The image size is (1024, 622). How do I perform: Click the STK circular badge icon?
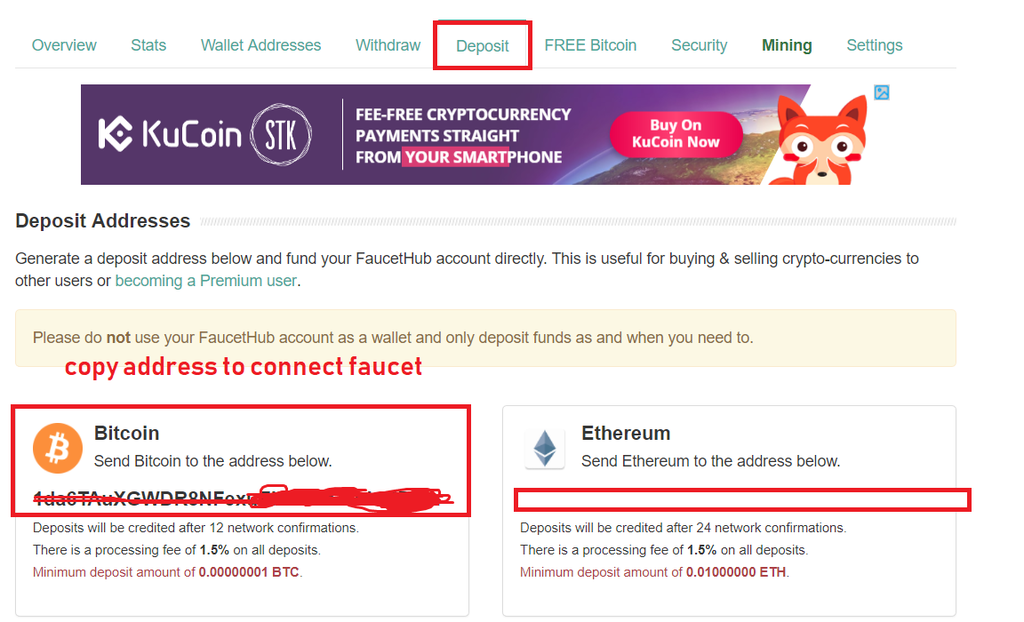[280, 134]
